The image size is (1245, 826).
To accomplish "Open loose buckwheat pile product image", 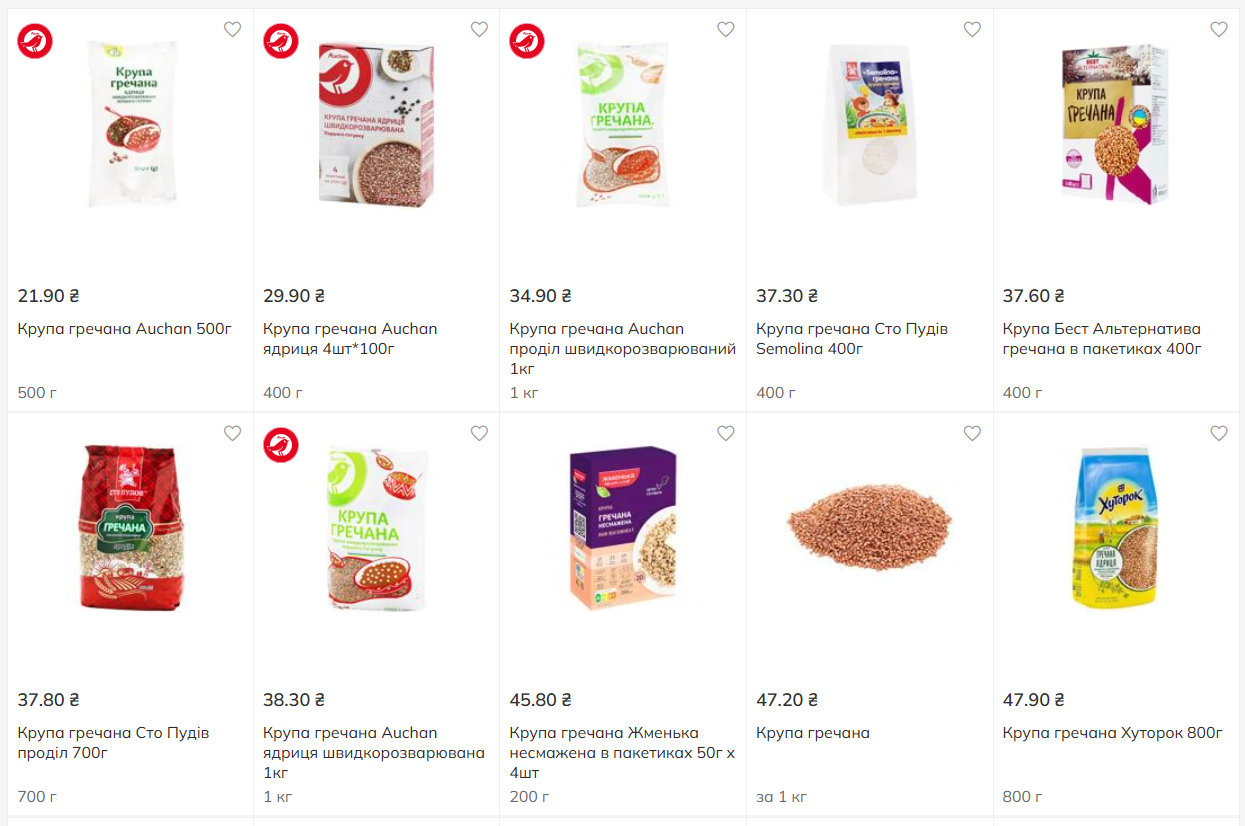I will pos(869,525).
